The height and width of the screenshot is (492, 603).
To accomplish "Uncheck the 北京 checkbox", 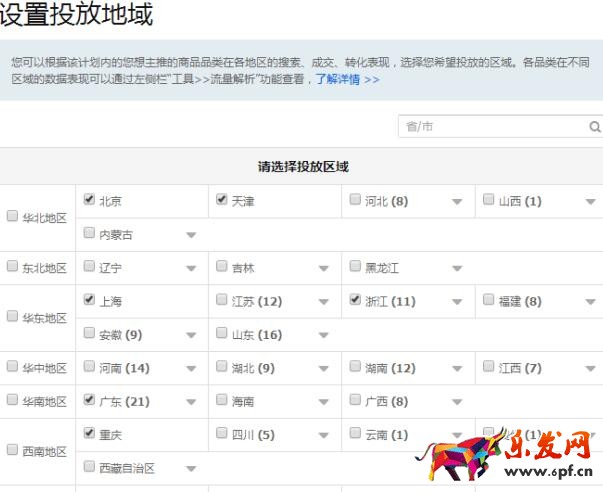I will coord(89,200).
